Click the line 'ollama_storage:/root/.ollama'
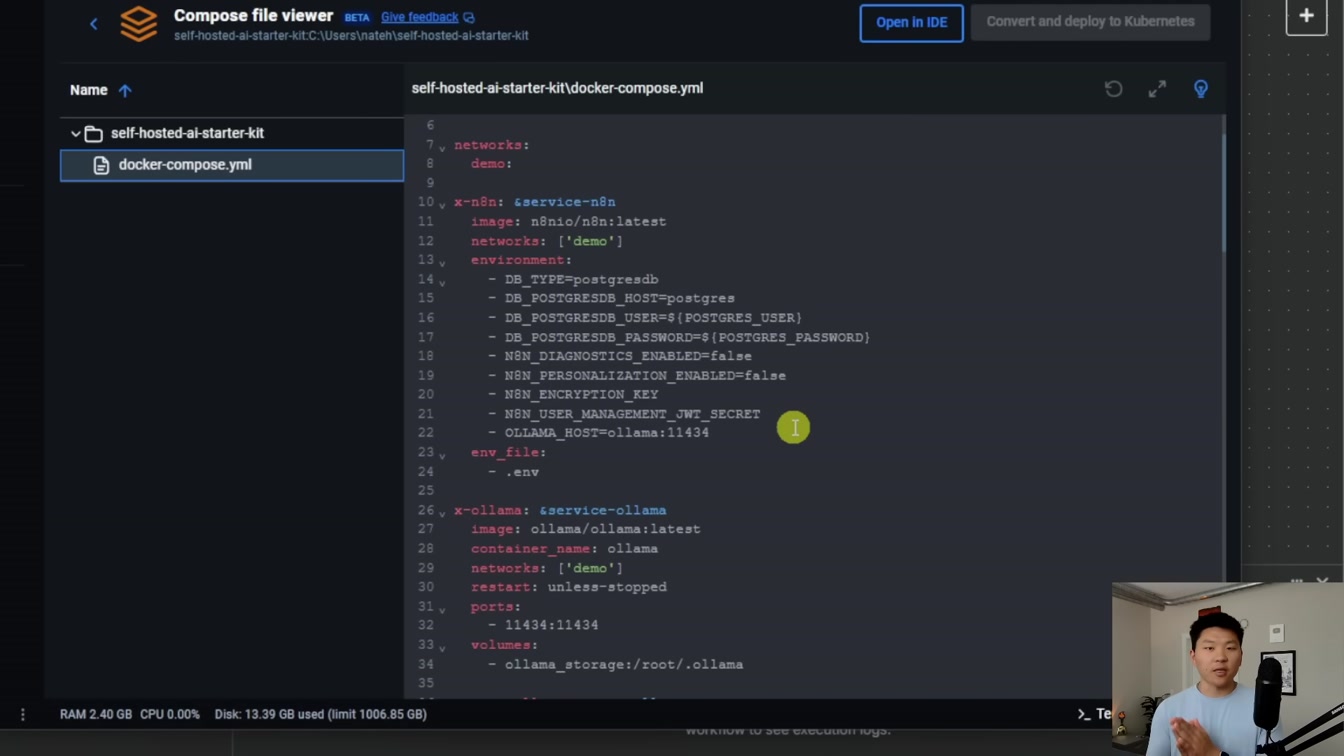1344x756 pixels. (x=624, y=664)
